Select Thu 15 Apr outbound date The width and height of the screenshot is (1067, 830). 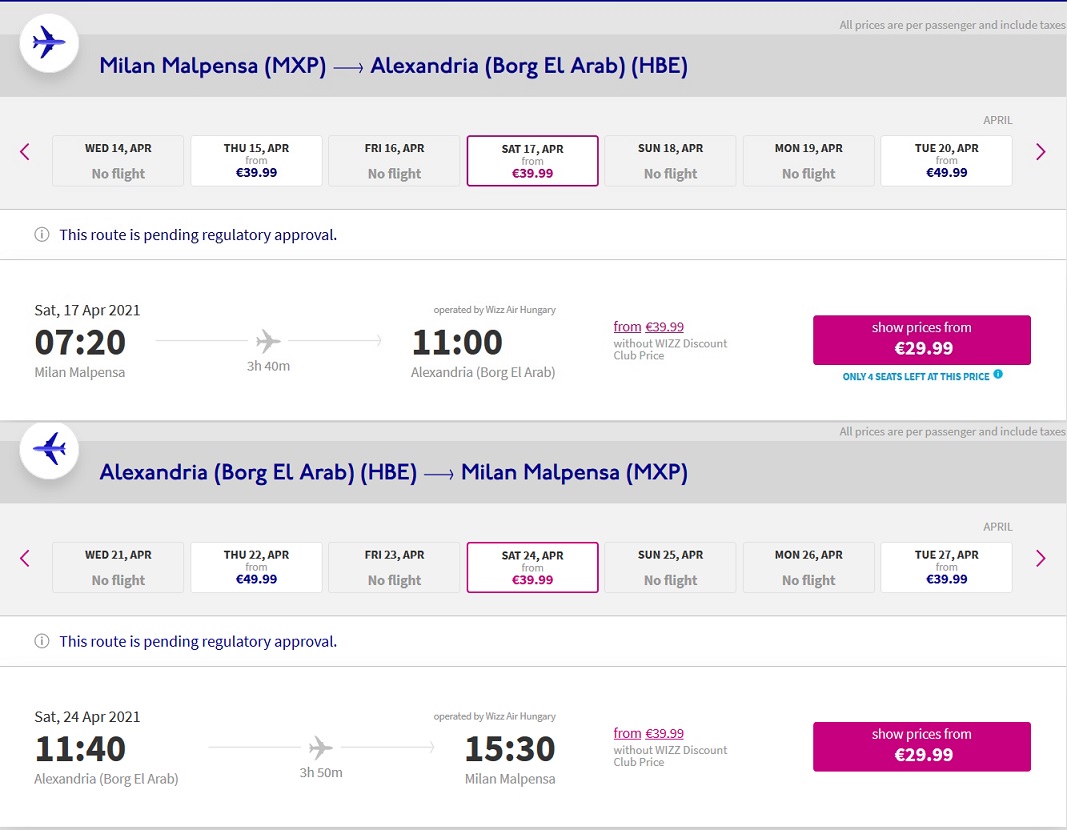tap(257, 161)
